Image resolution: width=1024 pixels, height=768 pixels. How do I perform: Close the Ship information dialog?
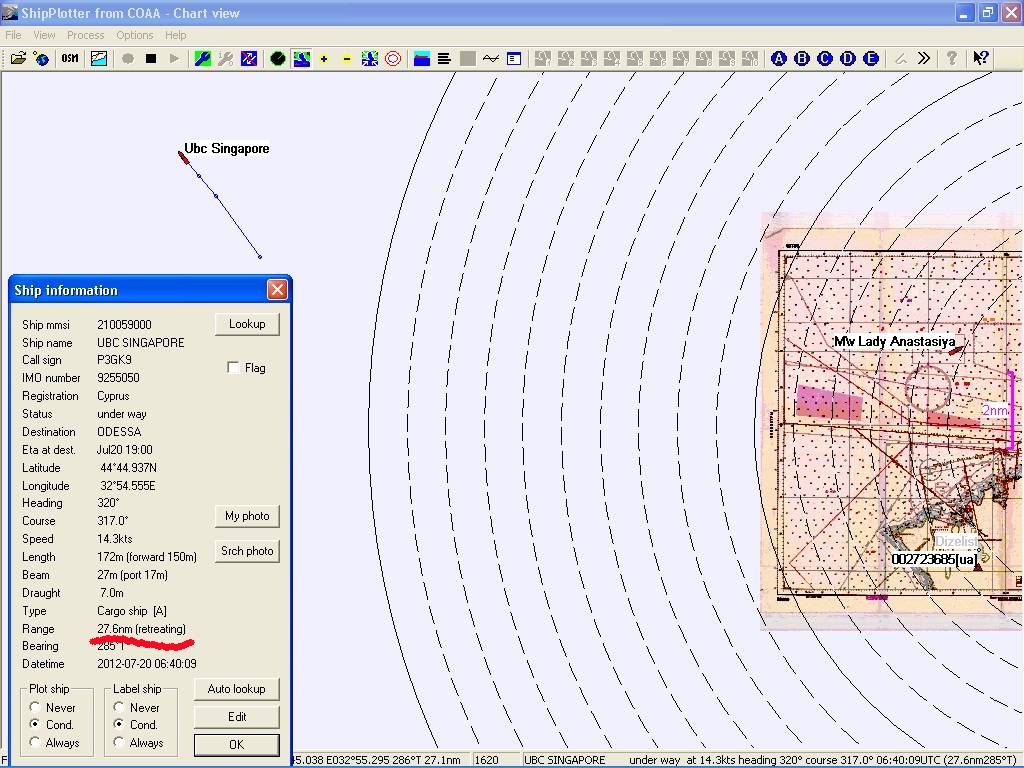pyautogui.click(x=277, y=290)
